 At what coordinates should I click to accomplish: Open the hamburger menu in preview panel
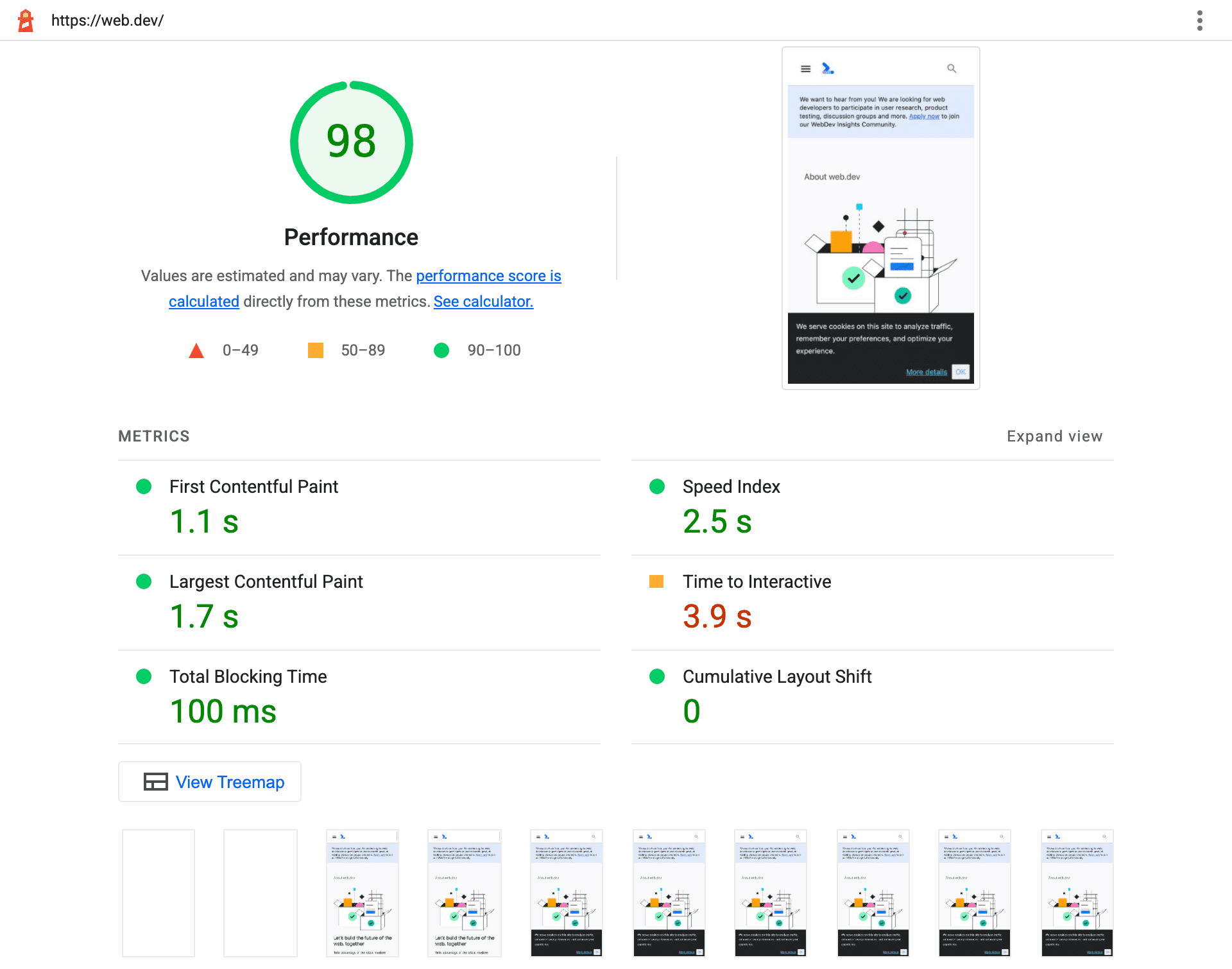(806, 67)
